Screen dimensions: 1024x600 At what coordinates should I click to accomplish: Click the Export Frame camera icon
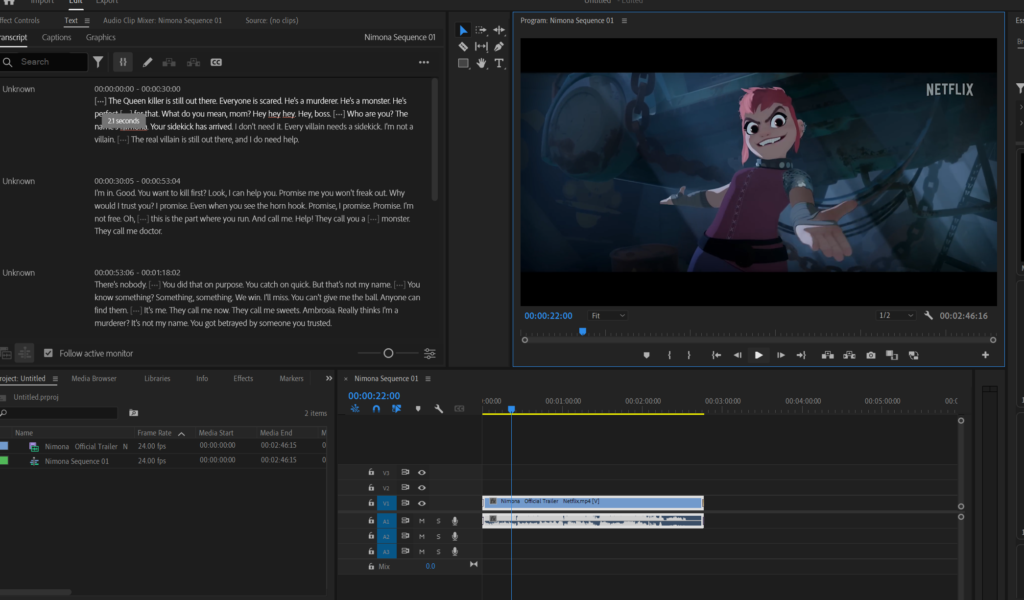(871, 355)
